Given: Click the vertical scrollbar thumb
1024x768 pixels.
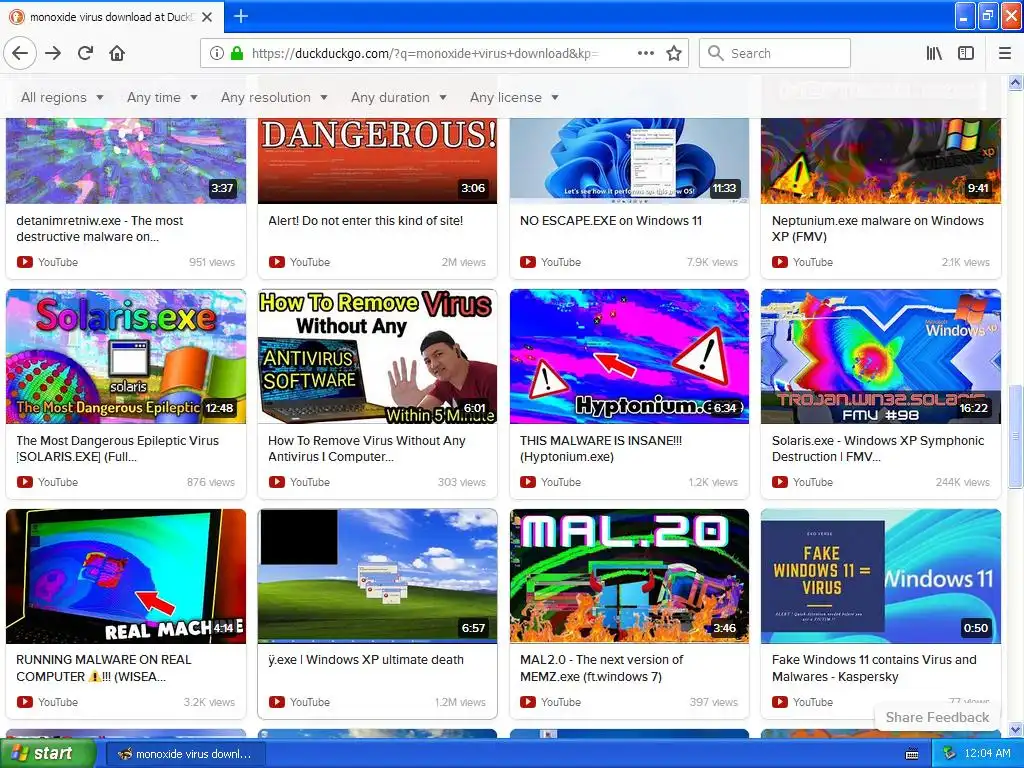Looking at the screenshot, I should pyautogui.click(x=1015, y=436).
